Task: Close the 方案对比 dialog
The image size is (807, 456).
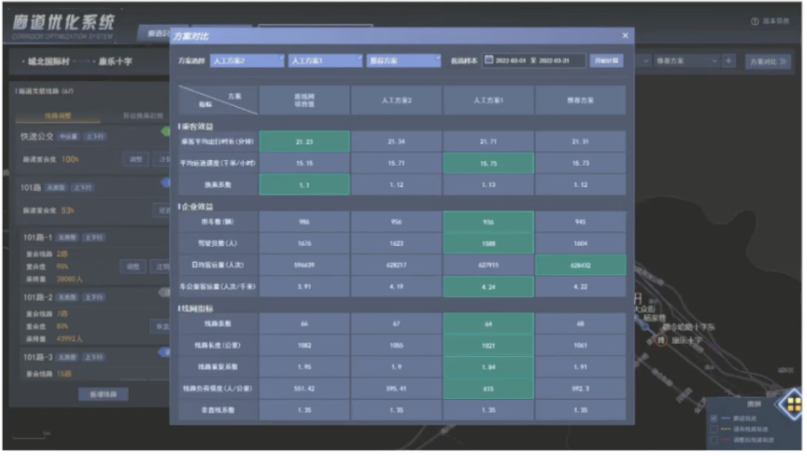Action: click(x=625, y=36)
